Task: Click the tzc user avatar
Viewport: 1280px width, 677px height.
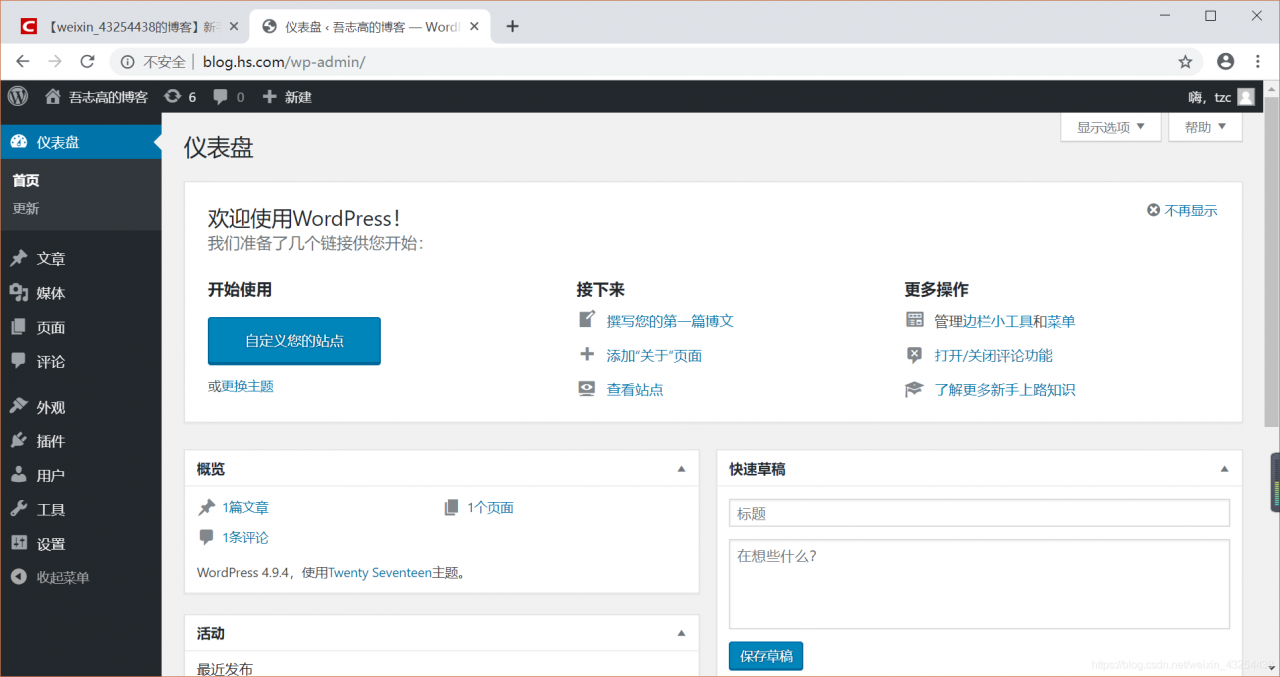Action: (1246, 97)
